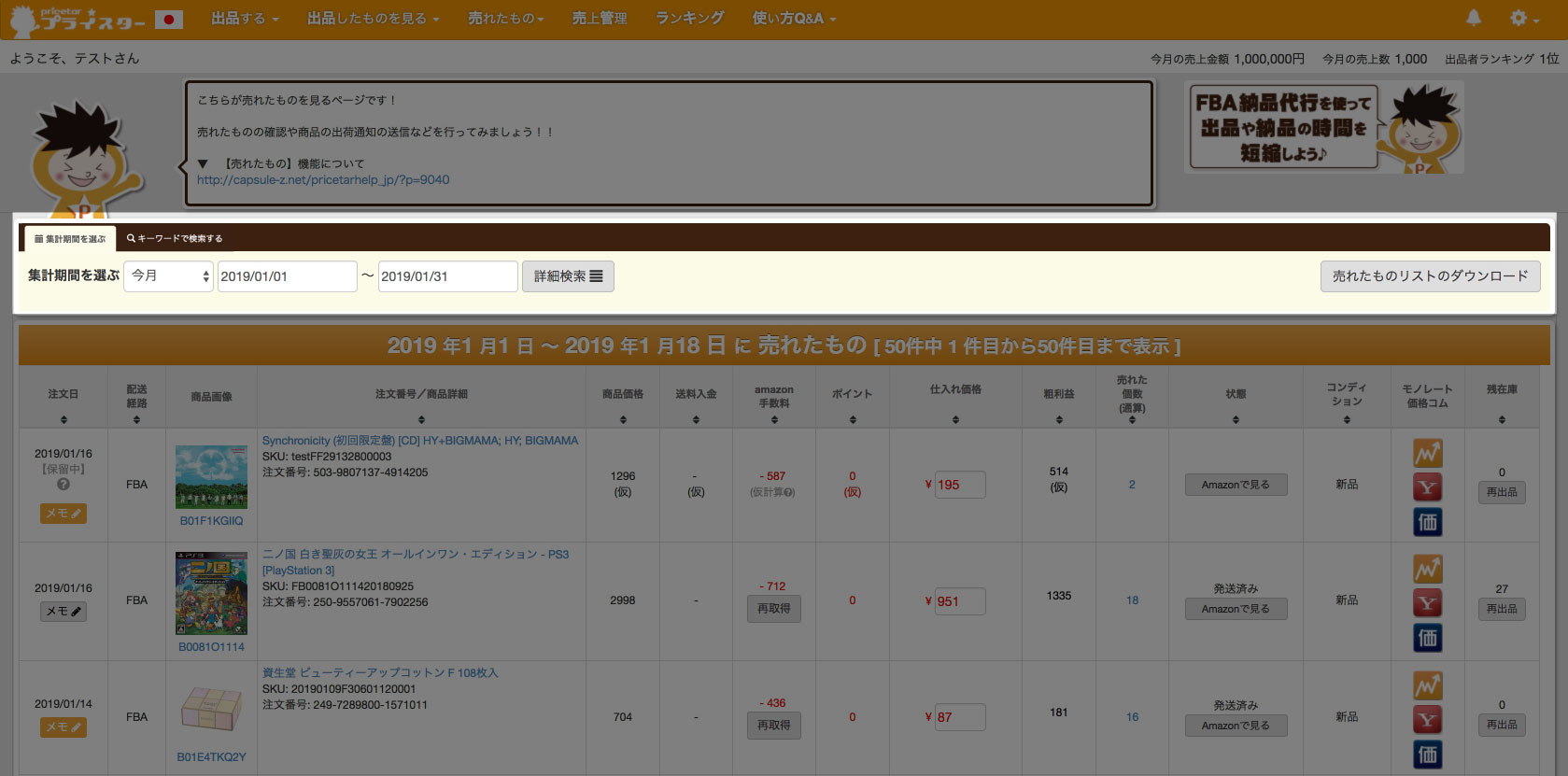The width and height of the screenshot is (1568, 776).
Task: Open the settings gear menu
Action: click(1524, 18)
